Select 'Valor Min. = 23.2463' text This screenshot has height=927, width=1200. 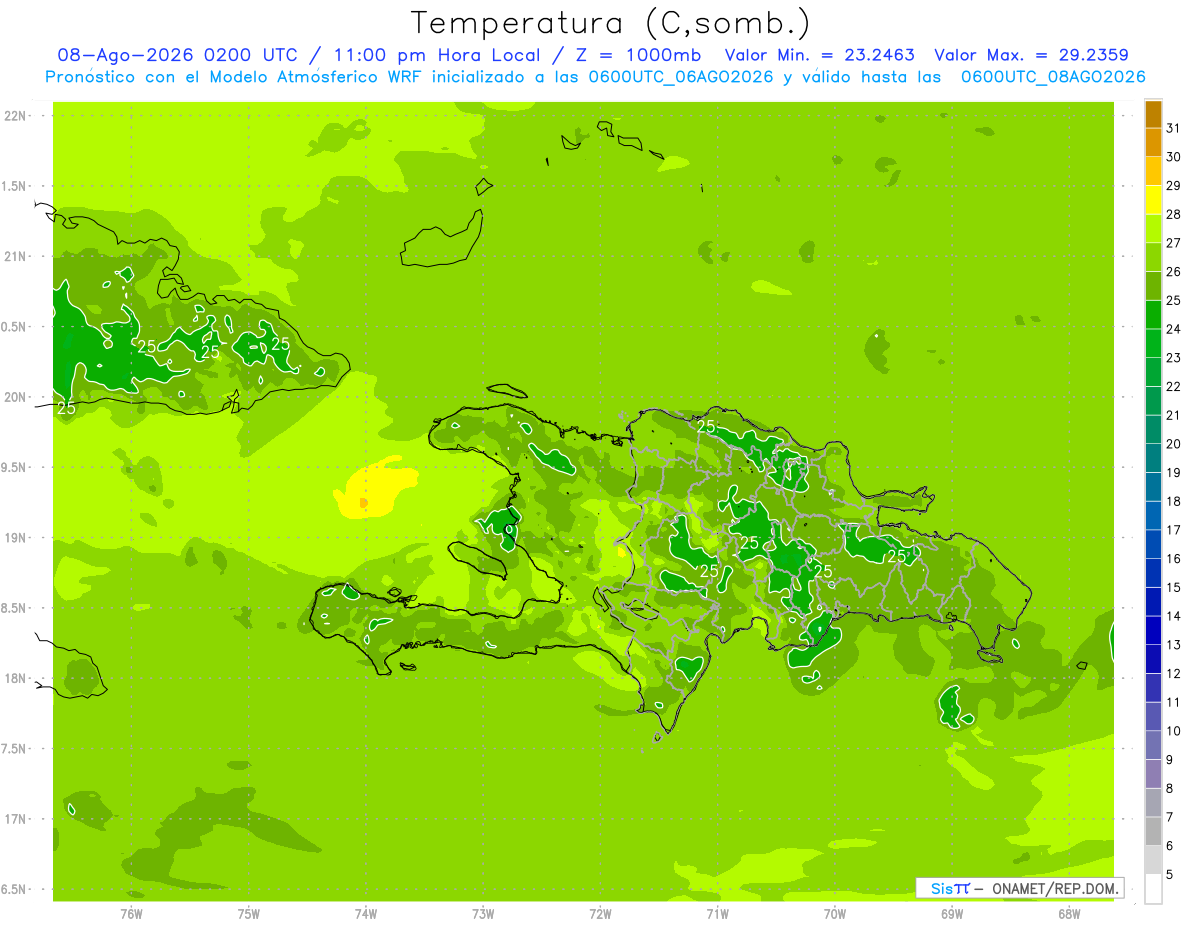point(819,55)
